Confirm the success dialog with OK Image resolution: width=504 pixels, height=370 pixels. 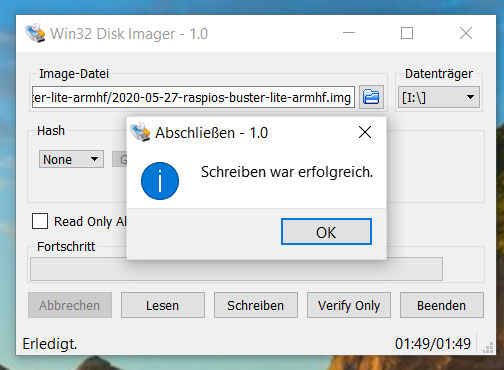coord(326,232)
